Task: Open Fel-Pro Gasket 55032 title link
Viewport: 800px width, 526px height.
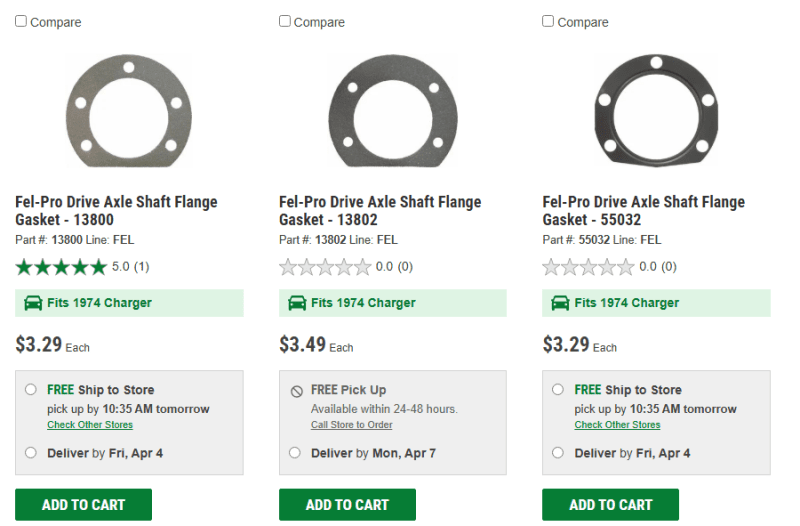Action: 643,211
